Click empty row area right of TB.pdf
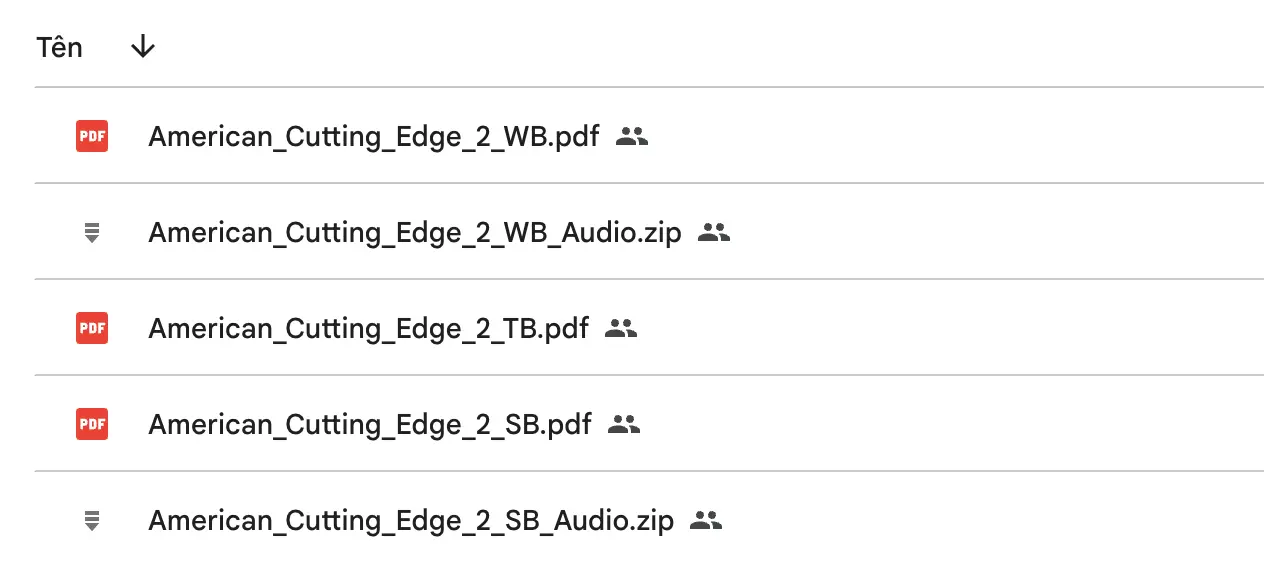This screenshot has width=1264, height=564. click(x=950, y=328)
